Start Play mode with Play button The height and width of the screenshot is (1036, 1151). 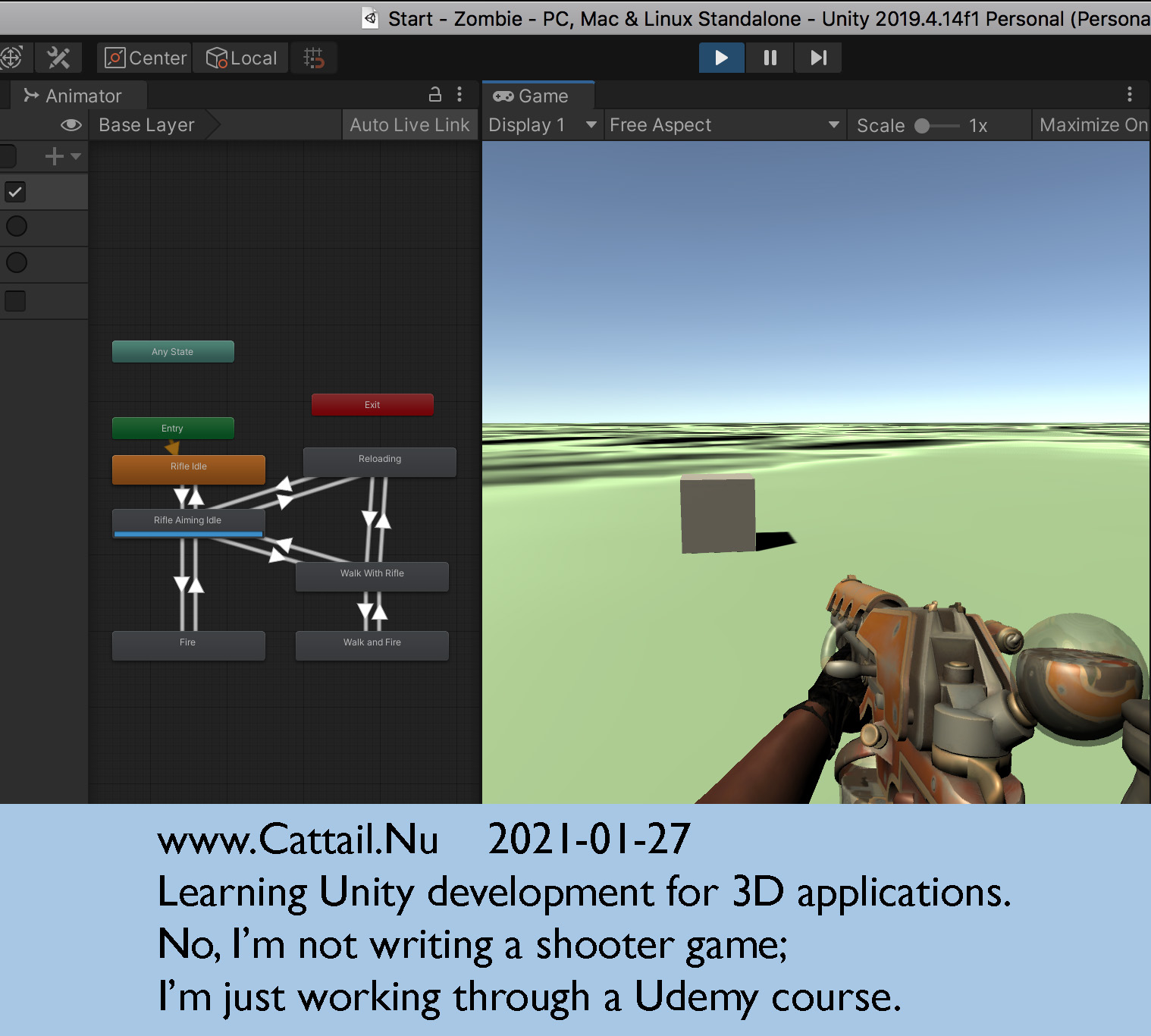721,58
